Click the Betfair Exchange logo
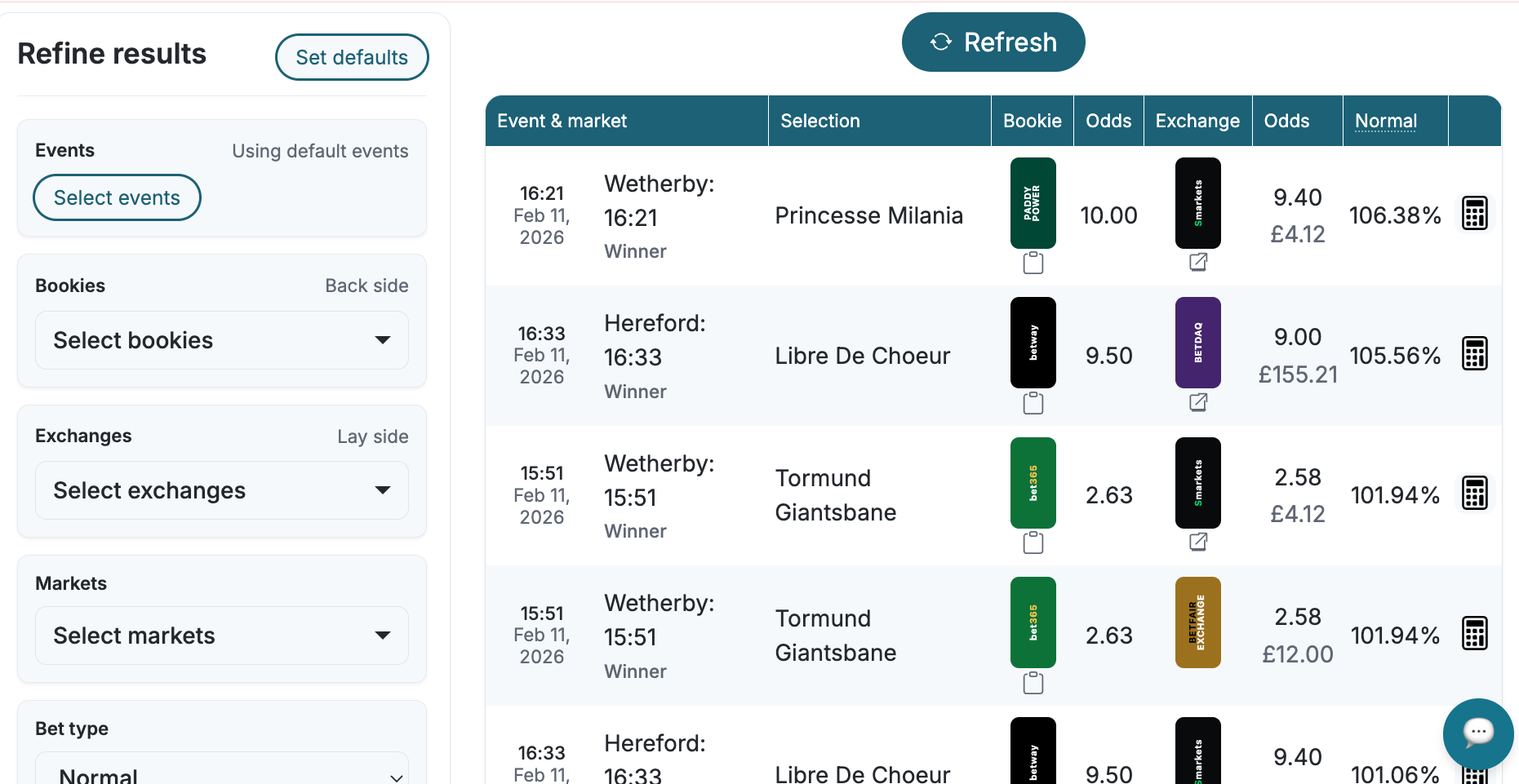Viewport: 1519px width, 784px height. [1197, 622]
